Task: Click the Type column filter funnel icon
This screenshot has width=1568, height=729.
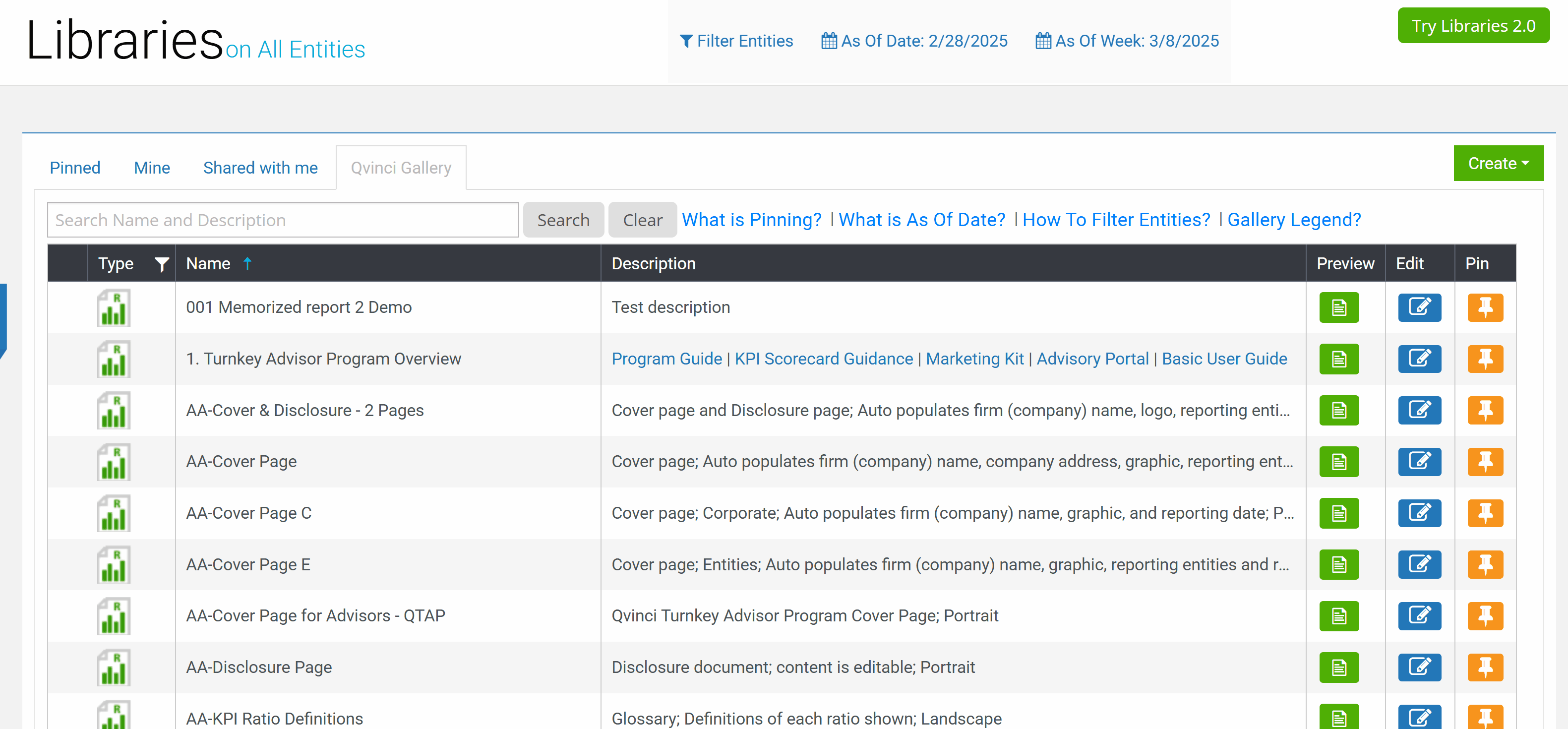Action: (161, 264)
